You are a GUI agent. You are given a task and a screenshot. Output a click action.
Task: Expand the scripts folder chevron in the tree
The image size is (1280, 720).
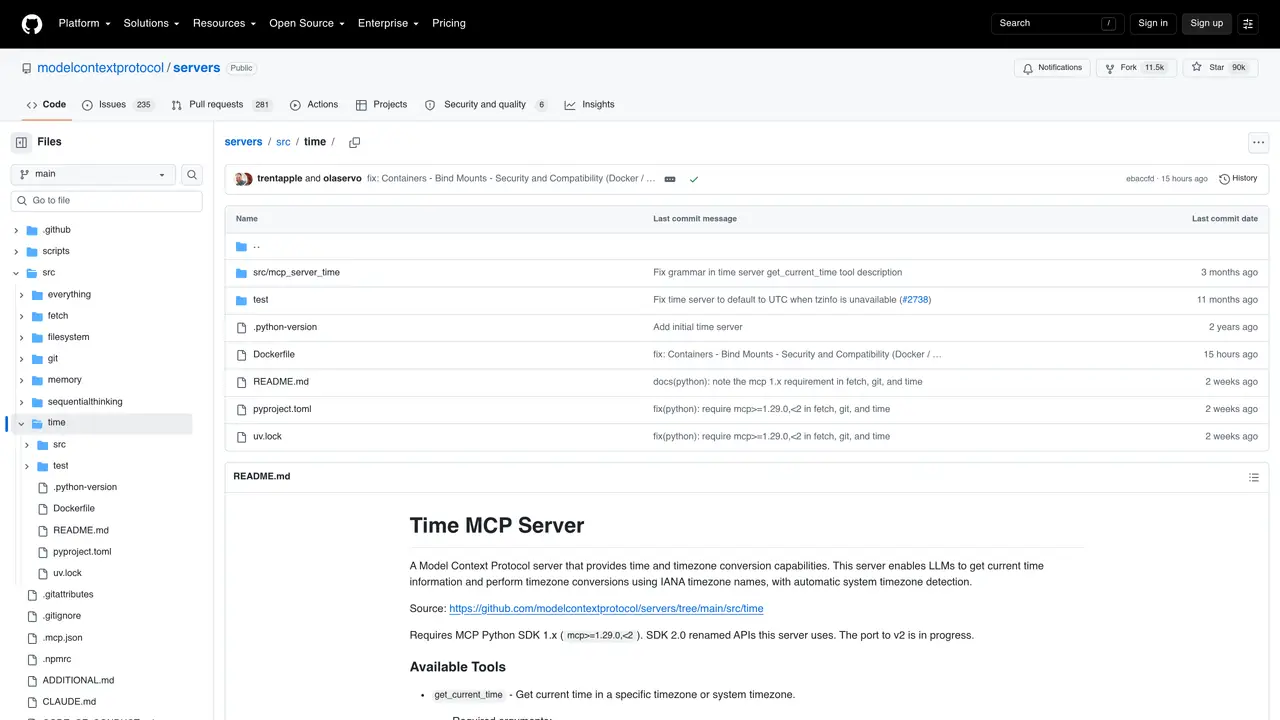click(16, 252)
